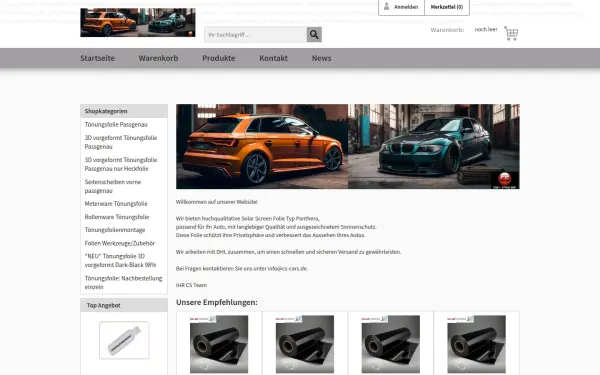The height and width of the screenshot is (375, 600).
Task: Open the News menu item
Action: pyautogui.click(x=321, y=58)
